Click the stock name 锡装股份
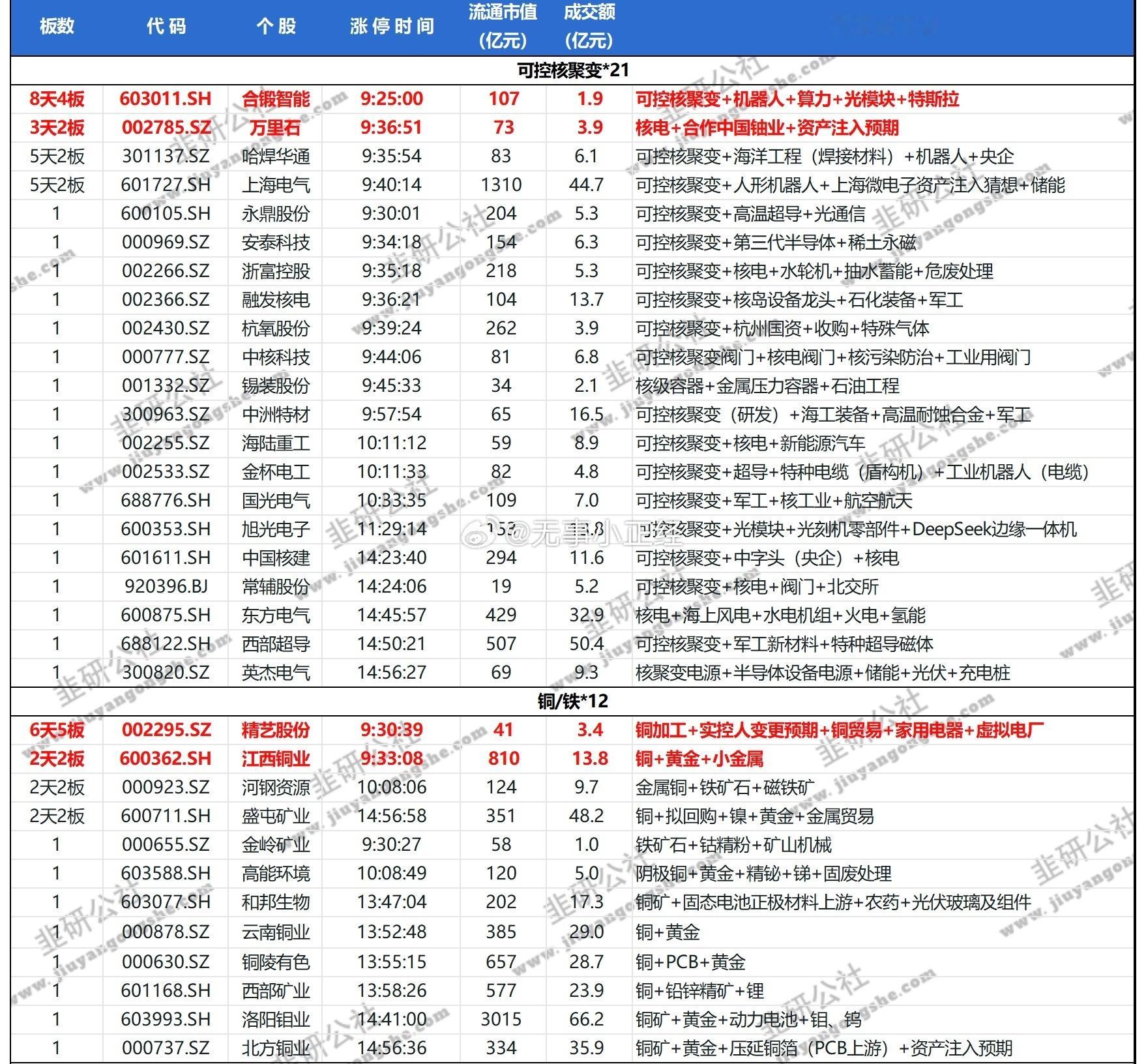Screen dimensions: 1146x1064 tap(276, 385)
